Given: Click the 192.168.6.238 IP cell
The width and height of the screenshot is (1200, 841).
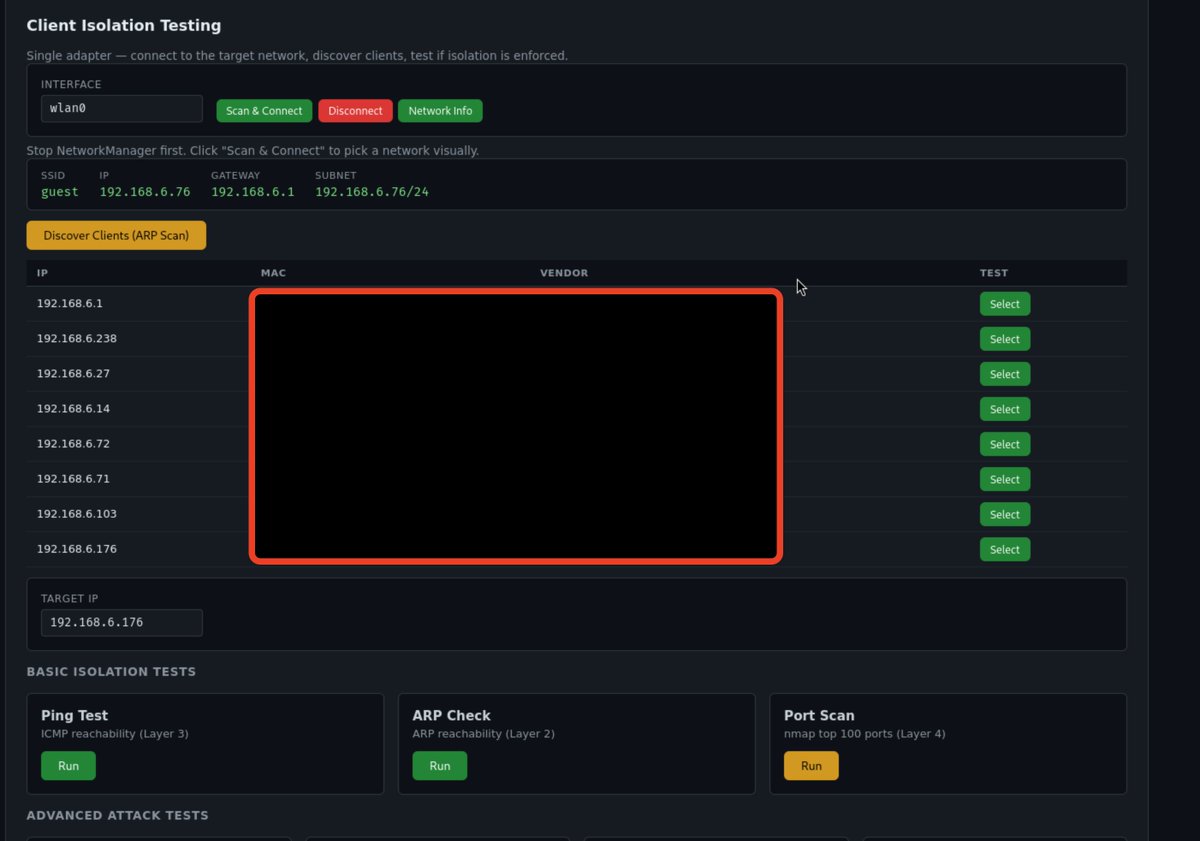Looking at the screenshot, I should (77, 338).
